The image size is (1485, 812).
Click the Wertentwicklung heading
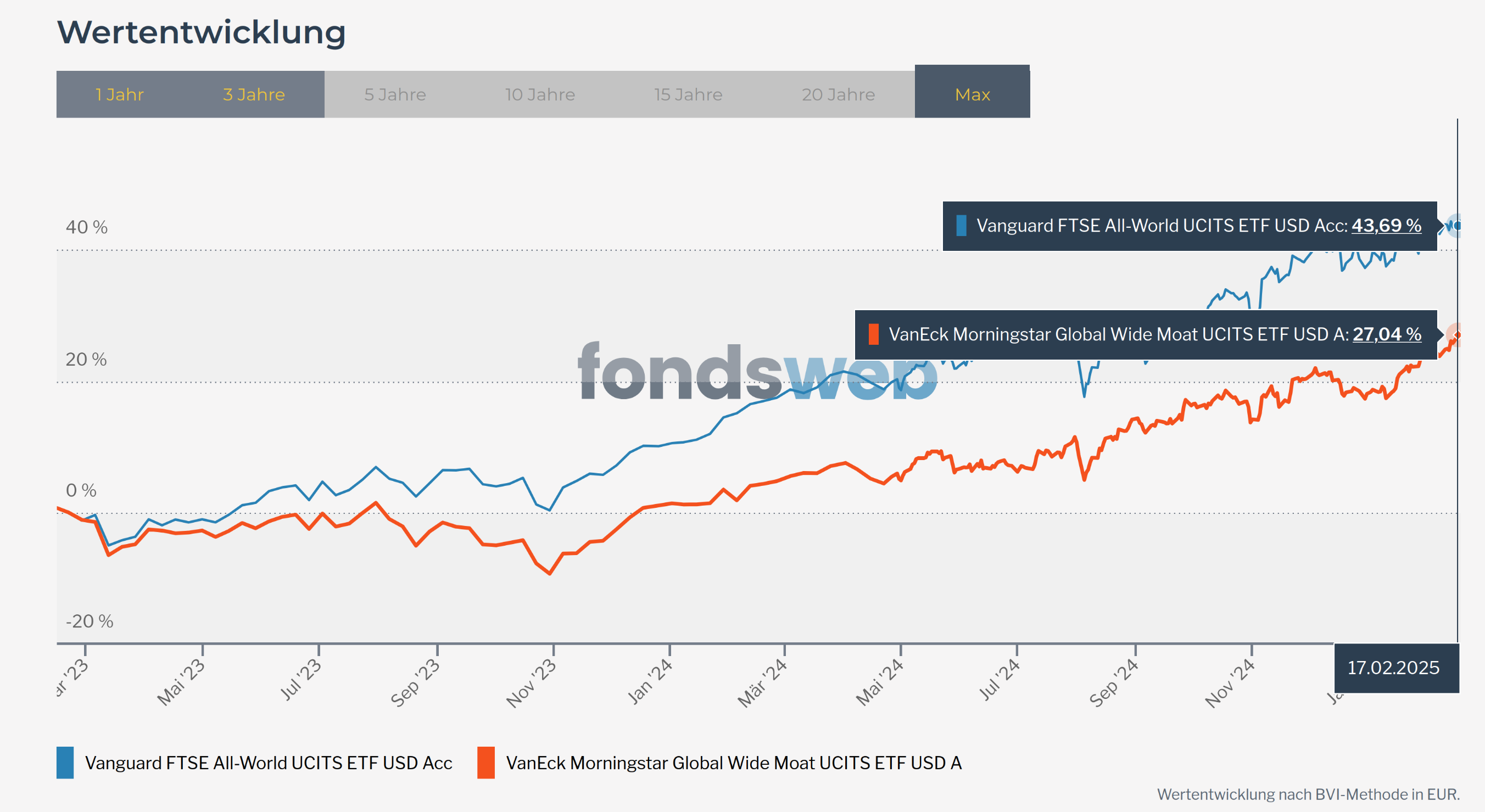tap(201, 32)
